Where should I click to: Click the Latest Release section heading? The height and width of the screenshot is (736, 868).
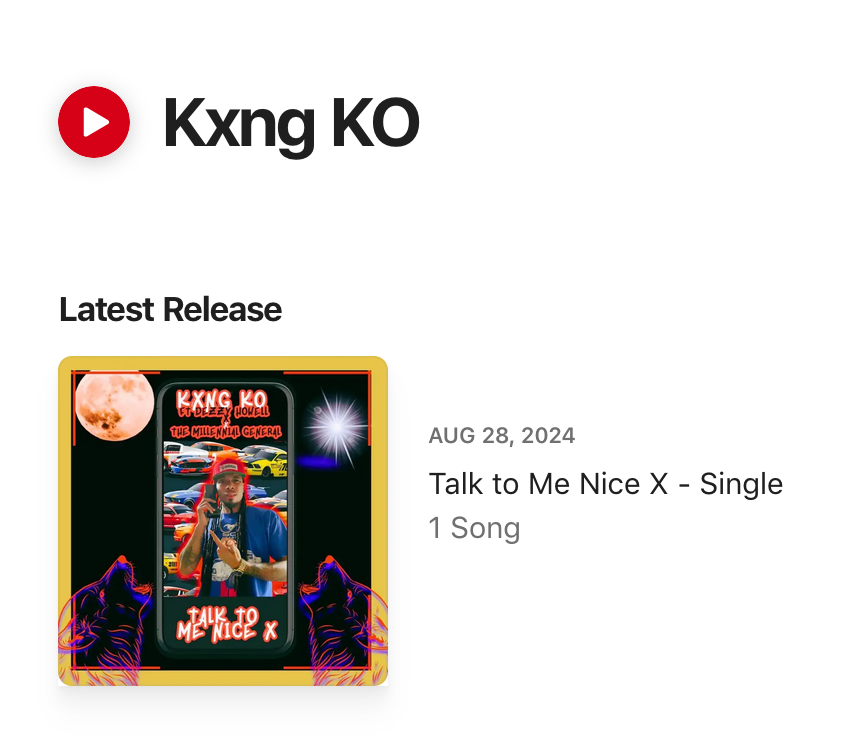coord(170,310)
